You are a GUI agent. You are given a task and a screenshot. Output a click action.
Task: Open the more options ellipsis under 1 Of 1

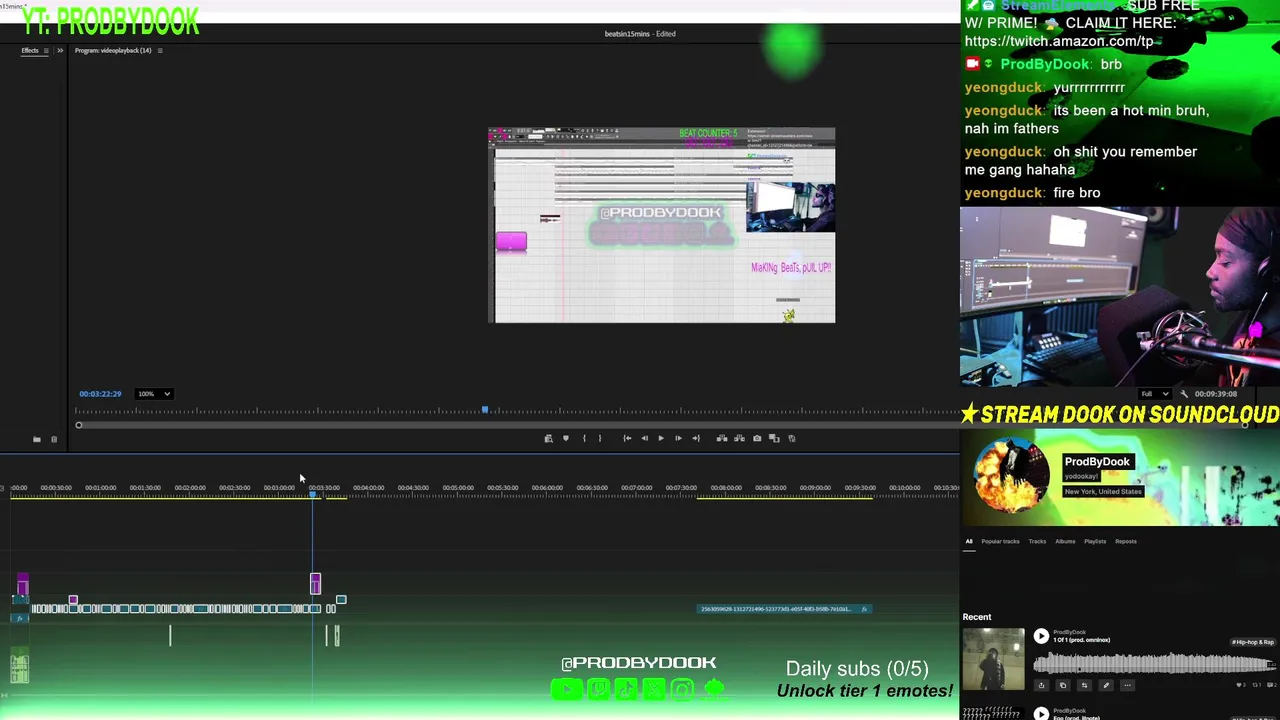(x=1127, y=685)
